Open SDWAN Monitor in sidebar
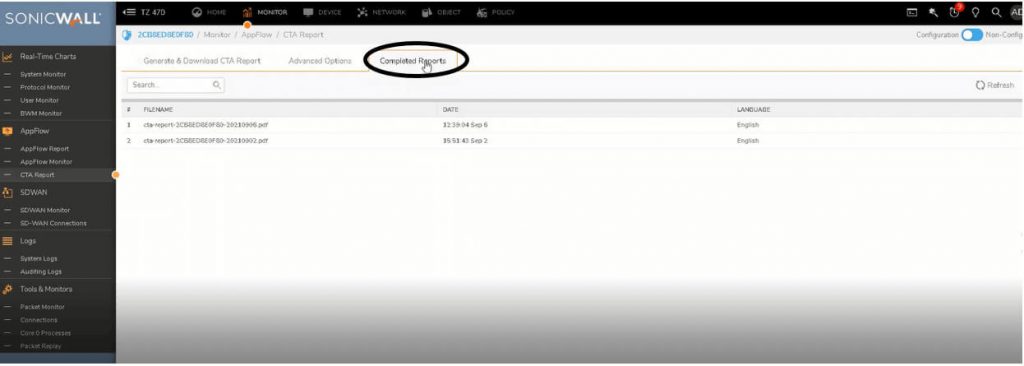This screenshot has width=1024, height=366. point(44,210)
